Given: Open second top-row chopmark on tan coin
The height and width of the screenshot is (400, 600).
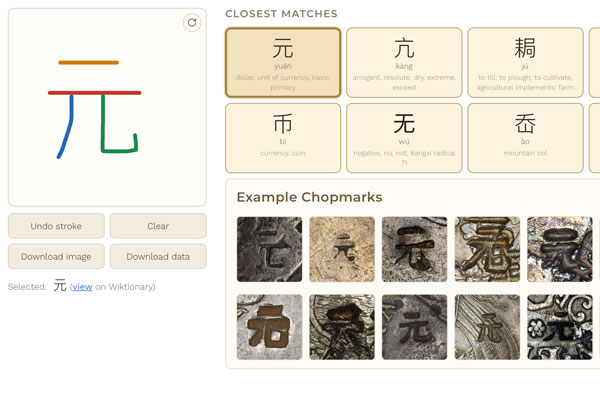Looking at the screenshot, I should point(342,249).
